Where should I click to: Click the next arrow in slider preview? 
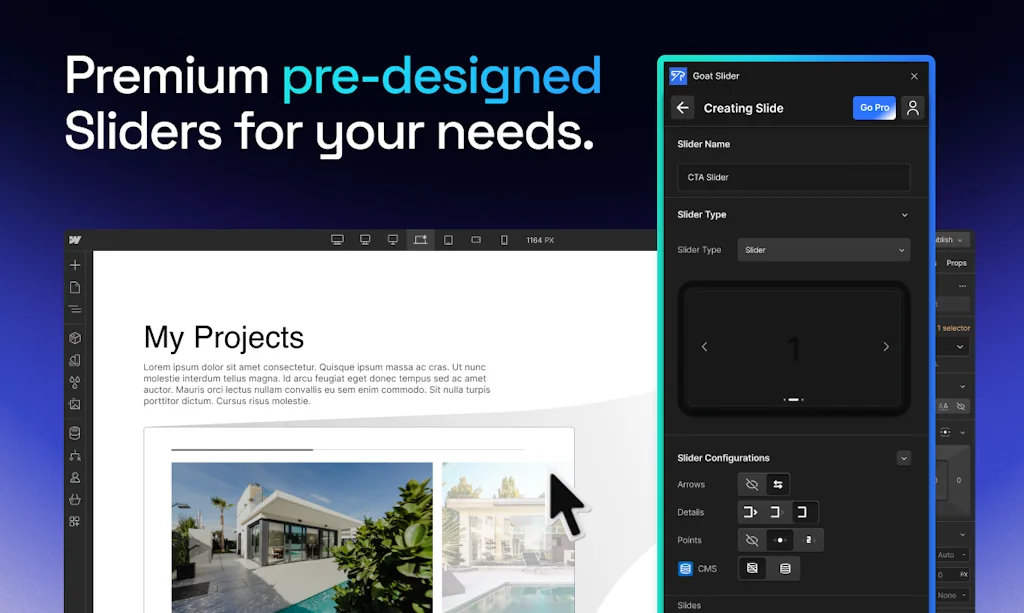pos(886,347)
